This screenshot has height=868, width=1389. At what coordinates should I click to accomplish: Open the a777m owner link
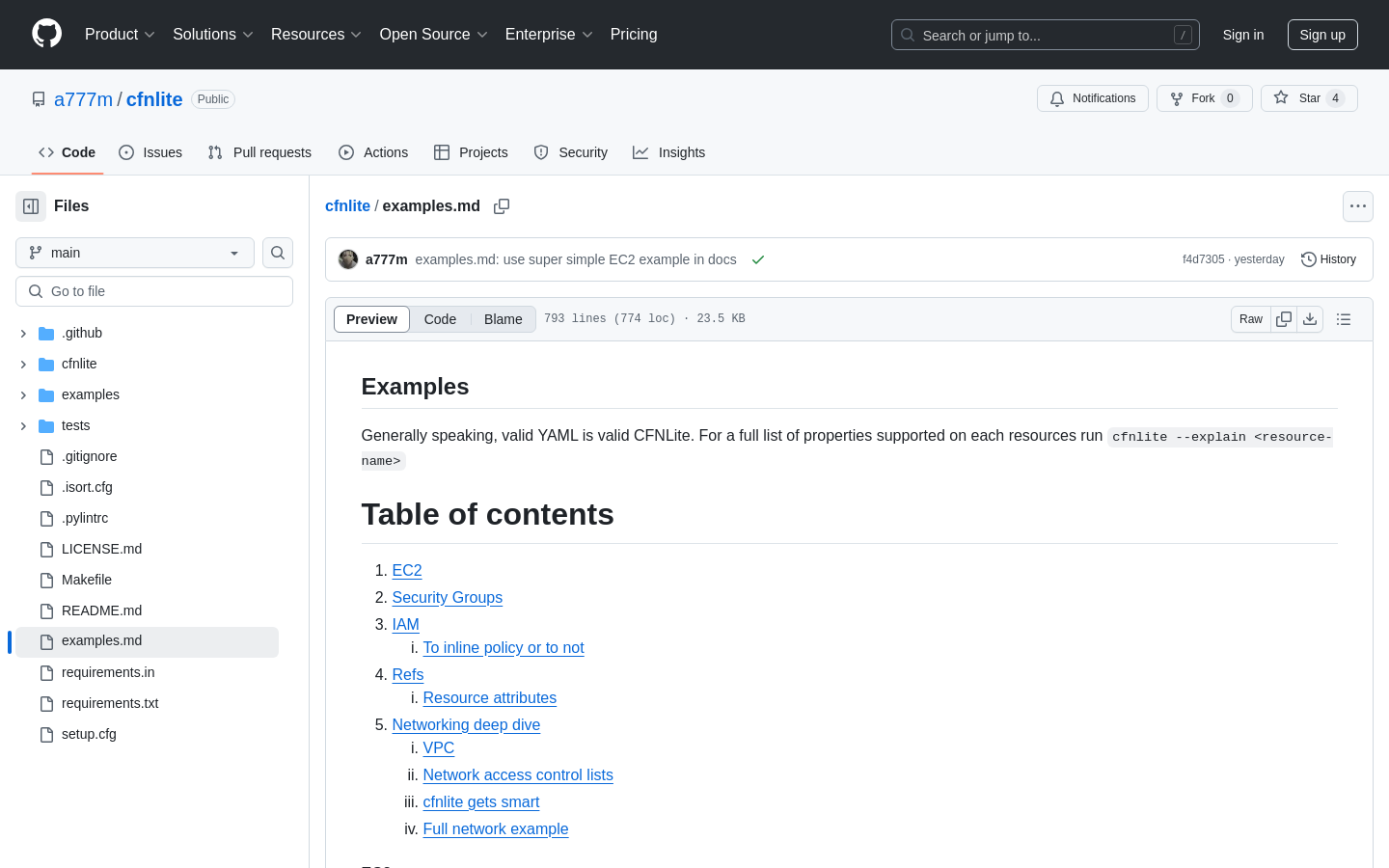[x=83, y=99]
